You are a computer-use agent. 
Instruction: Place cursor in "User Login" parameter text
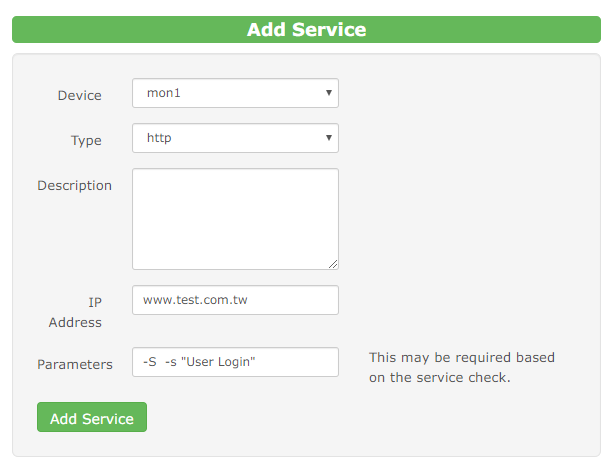[218, 362]
